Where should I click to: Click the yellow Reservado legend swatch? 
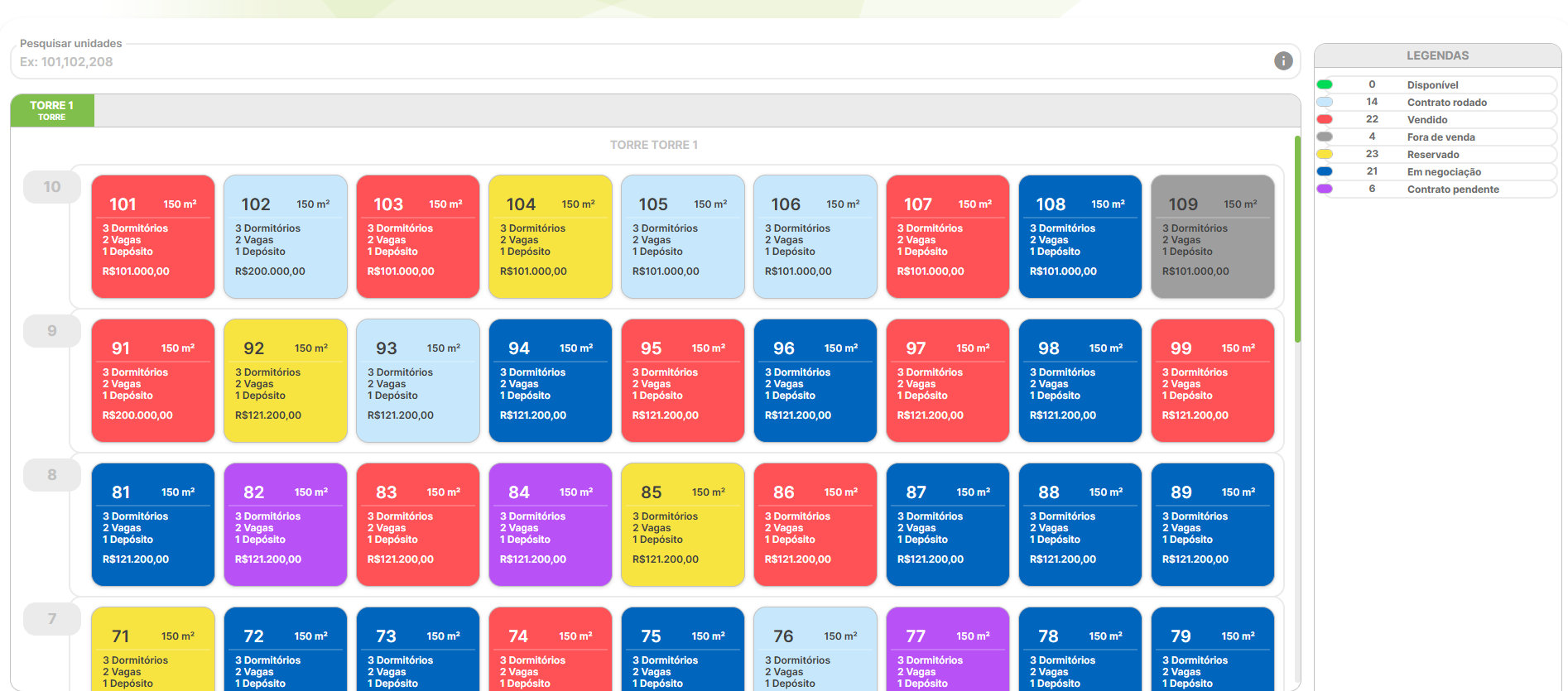pyautogui.click(x=1325, y=154)
